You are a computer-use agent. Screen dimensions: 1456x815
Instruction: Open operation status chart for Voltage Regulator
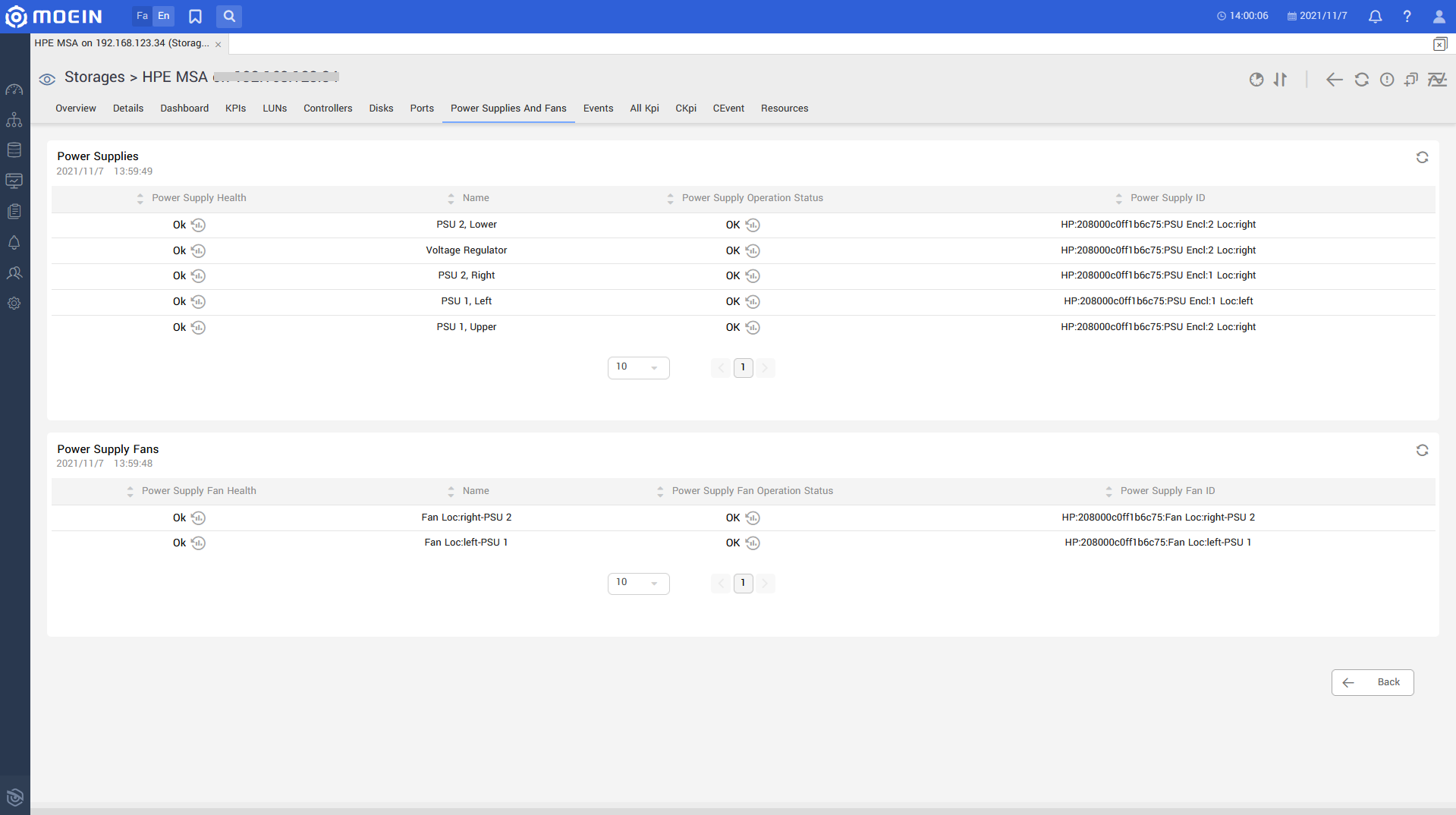click(753, 250)
